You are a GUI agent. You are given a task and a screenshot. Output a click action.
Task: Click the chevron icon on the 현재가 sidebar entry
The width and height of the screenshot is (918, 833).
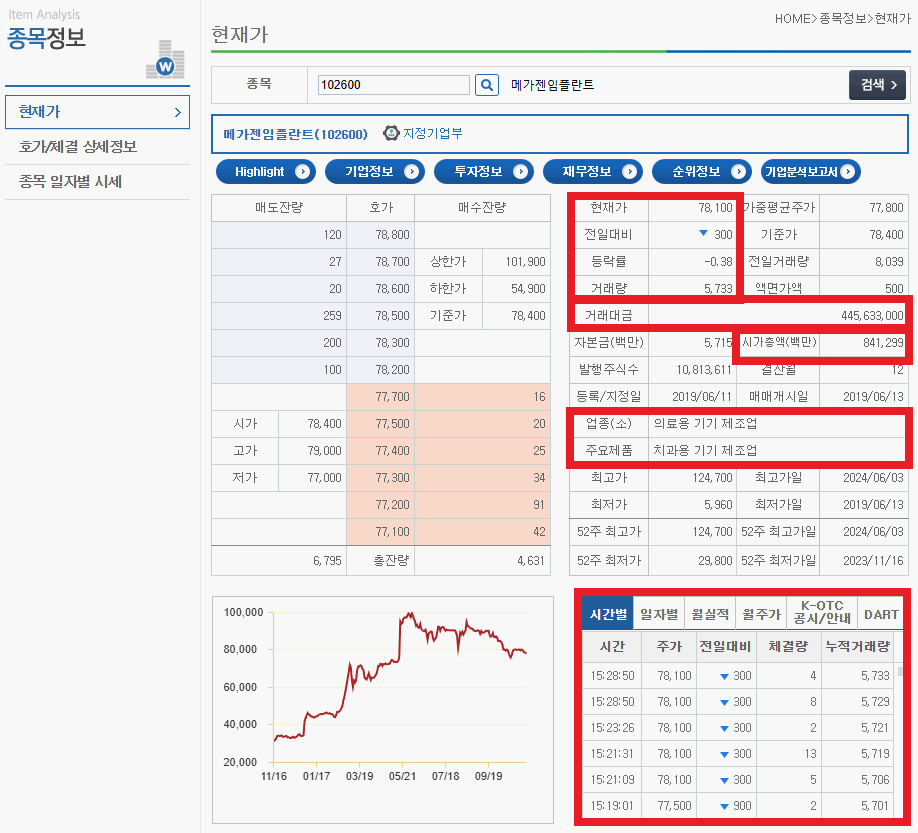[177, 112]
